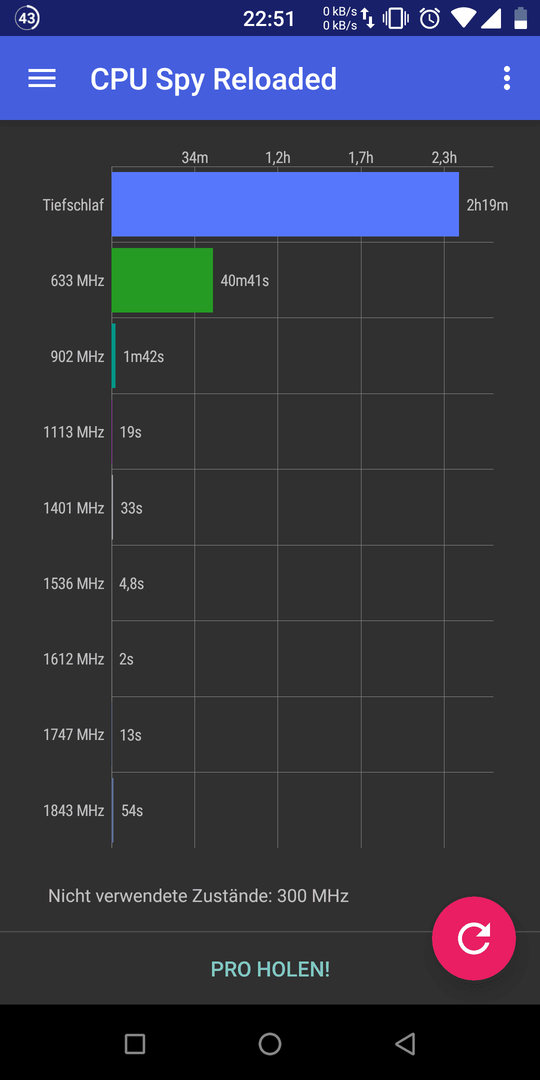Image resolution: width=540 pixels, height=1080 pixels.
Task: Tap the PRO HOLEN! link
Action: point(270,969)
